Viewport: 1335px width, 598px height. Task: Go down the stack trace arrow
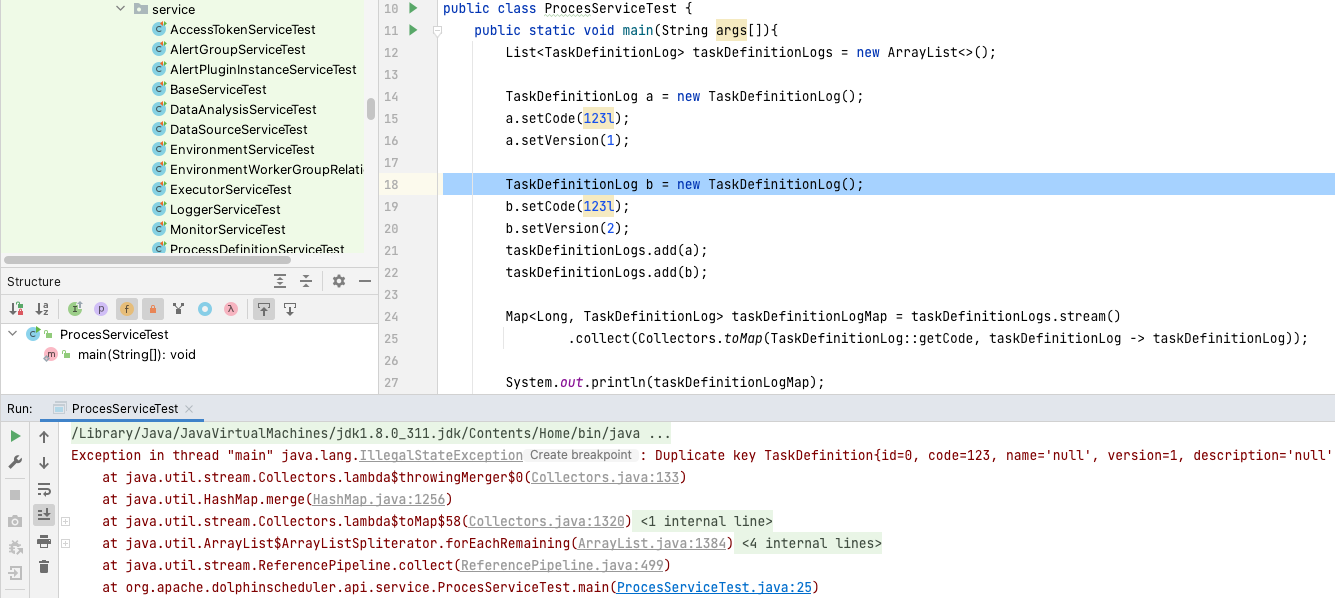click(x=44, y=462)
